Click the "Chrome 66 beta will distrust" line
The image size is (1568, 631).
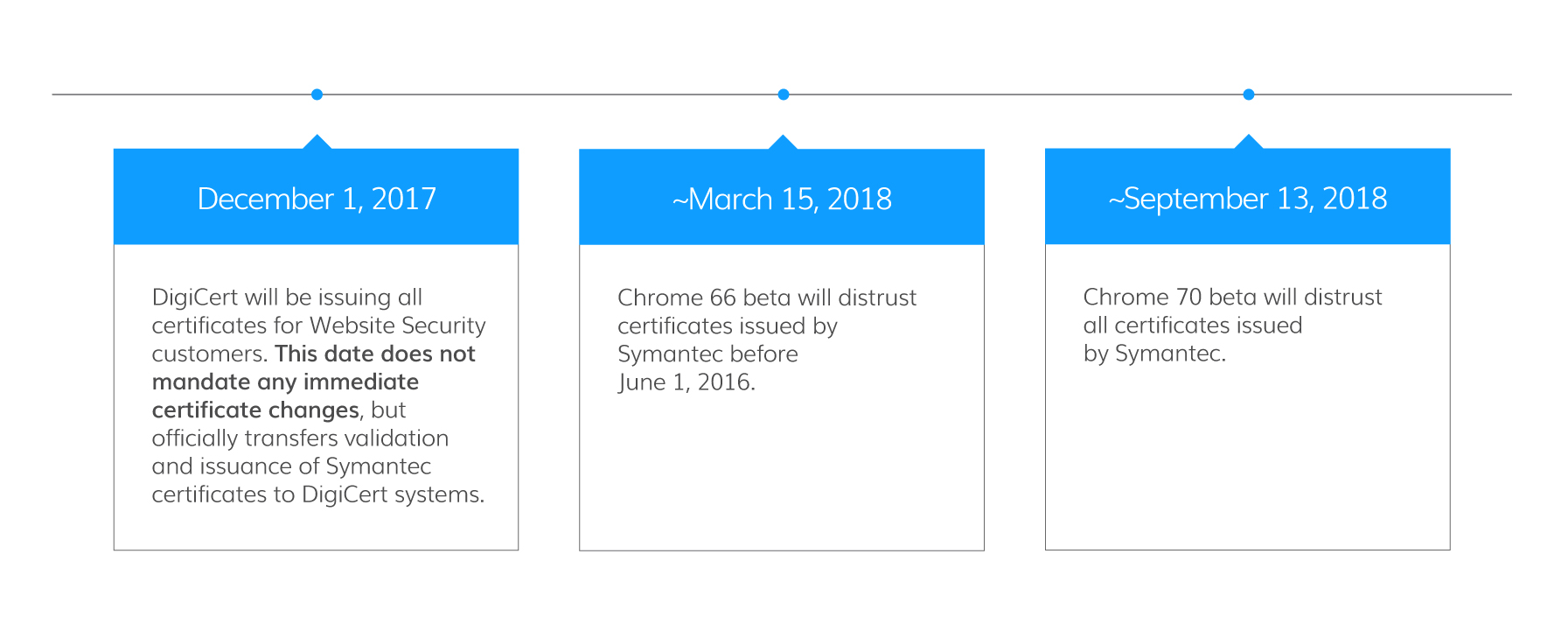(x=767, y=298)
